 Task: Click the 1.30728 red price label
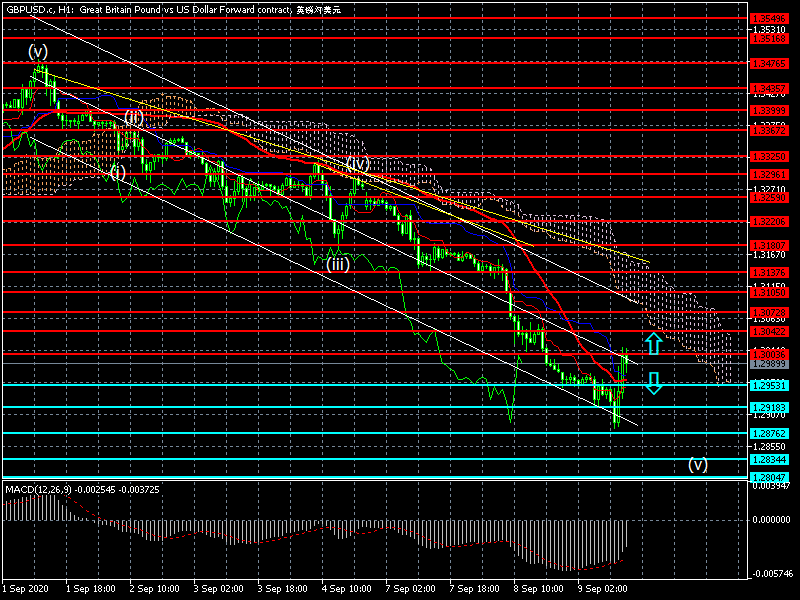[769, 312]
